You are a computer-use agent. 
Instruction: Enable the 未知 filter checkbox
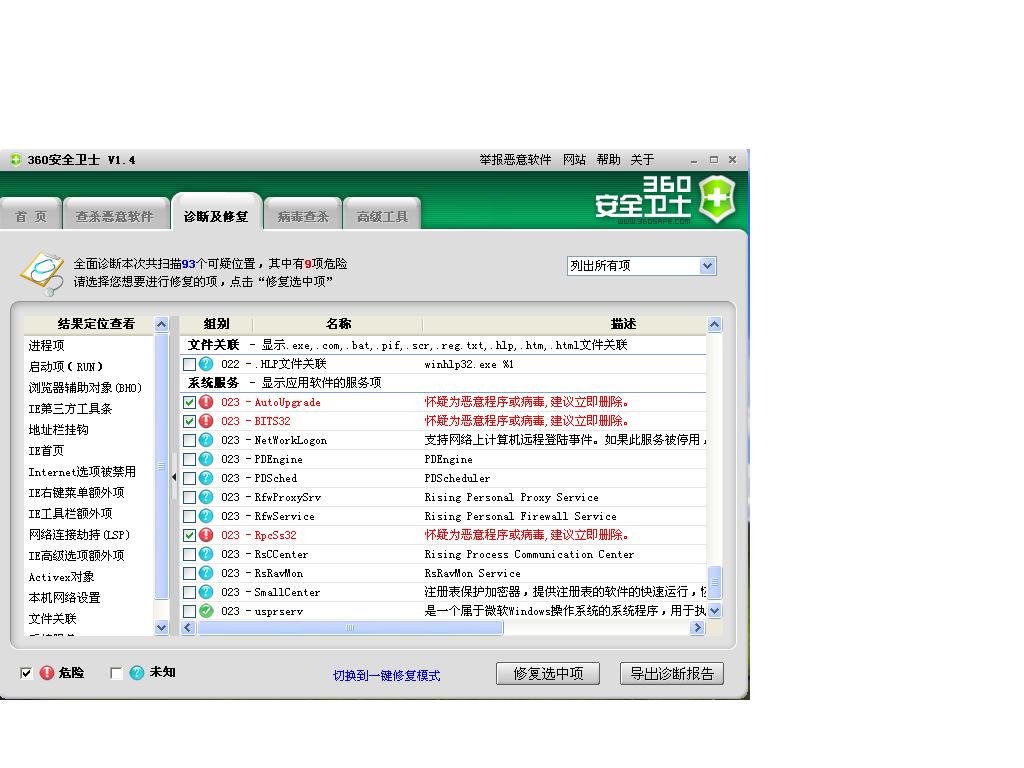(116, 673)
